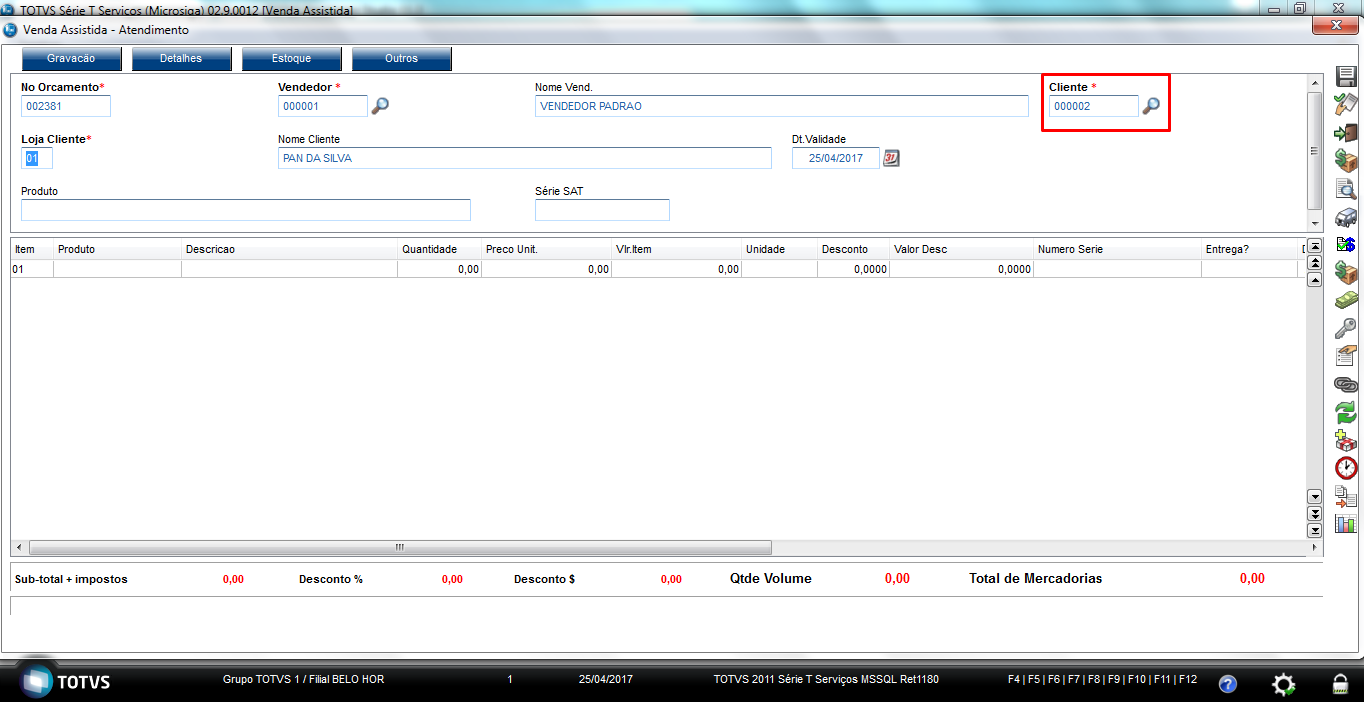This screenshot has height=702, width=1364.
Task: Click the document magnifier preview icon
Action: [1346, 188]
